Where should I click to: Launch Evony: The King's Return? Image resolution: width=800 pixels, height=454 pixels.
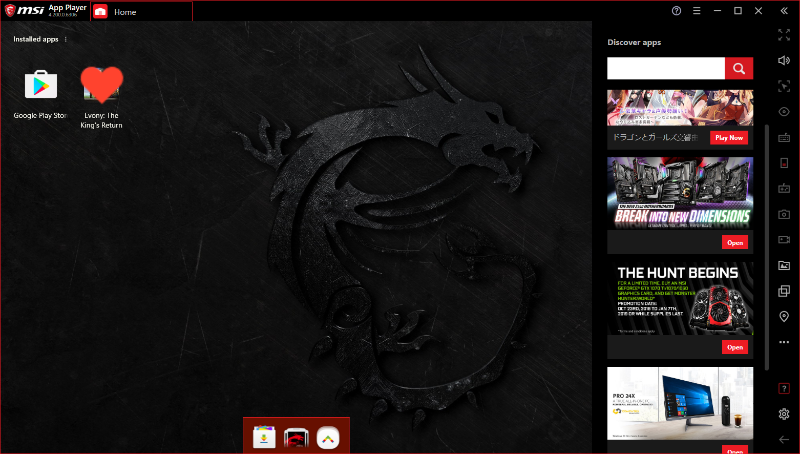coord(102,85)
